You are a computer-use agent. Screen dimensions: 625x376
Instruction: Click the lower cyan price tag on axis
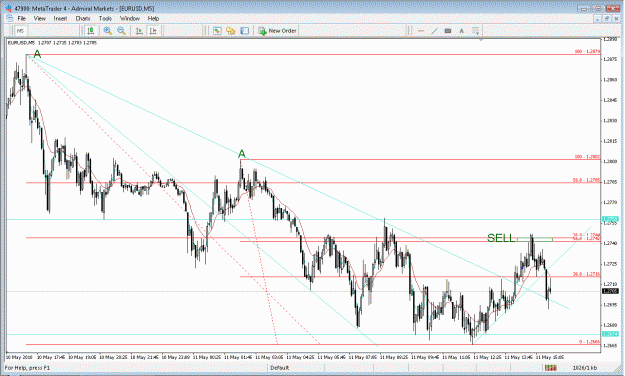click(x=610, y=334)
